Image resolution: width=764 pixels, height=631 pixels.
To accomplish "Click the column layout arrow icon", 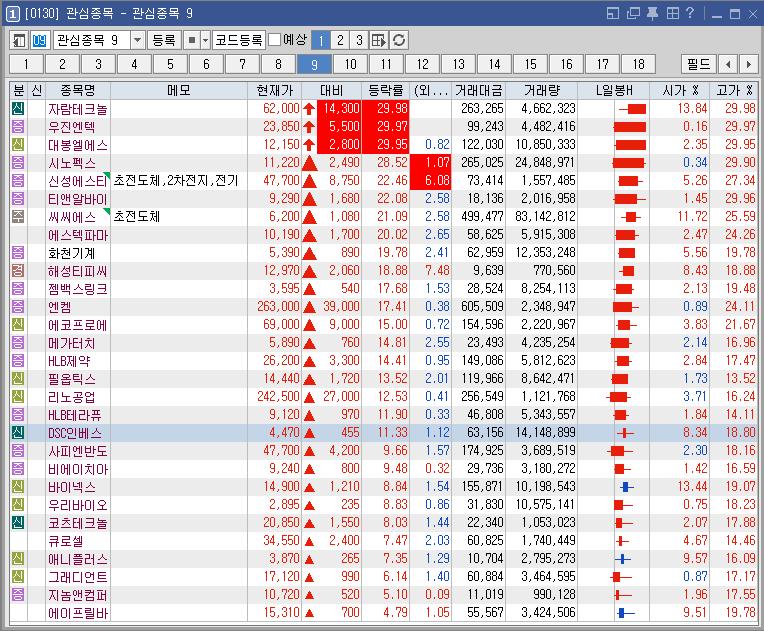I will pyautogui.click(x=379, y=40).
